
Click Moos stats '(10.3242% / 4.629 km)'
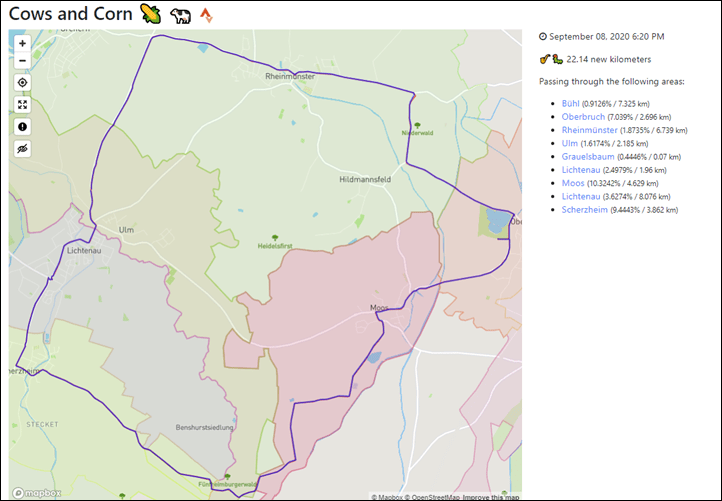(x=623, y=183)
